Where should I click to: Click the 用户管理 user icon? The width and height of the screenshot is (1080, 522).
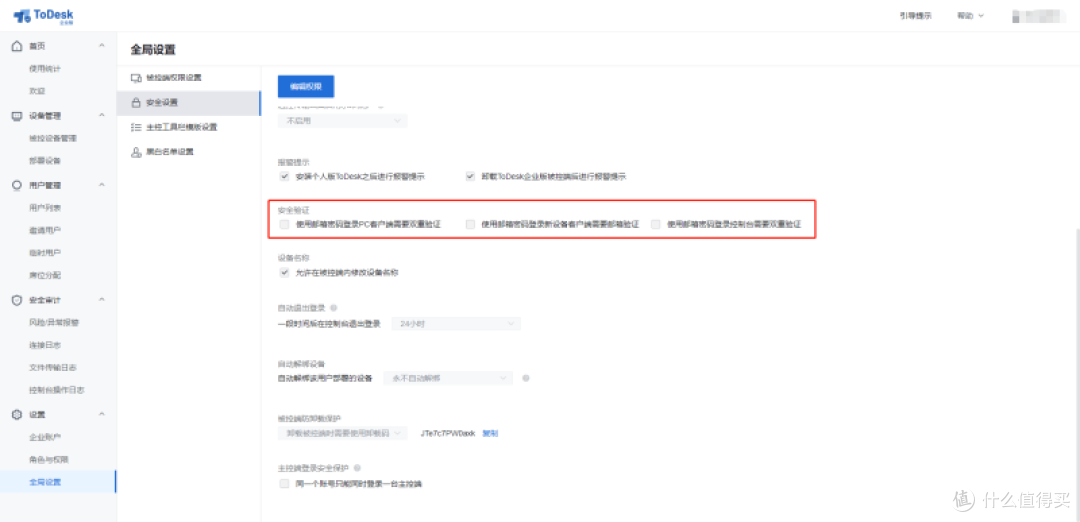(18, 185)
